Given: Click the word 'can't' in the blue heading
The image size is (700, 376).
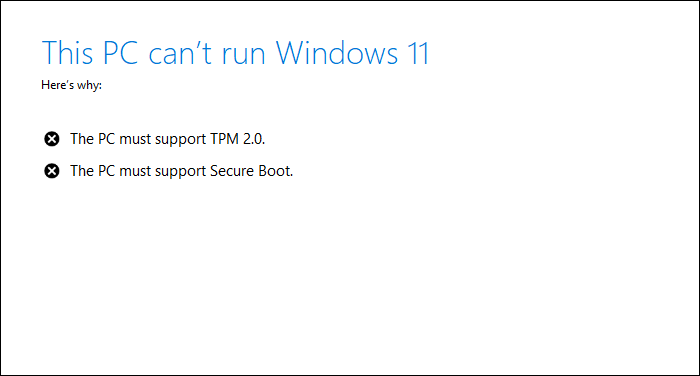Looking at the screenshot, I should tap(179, 54).
